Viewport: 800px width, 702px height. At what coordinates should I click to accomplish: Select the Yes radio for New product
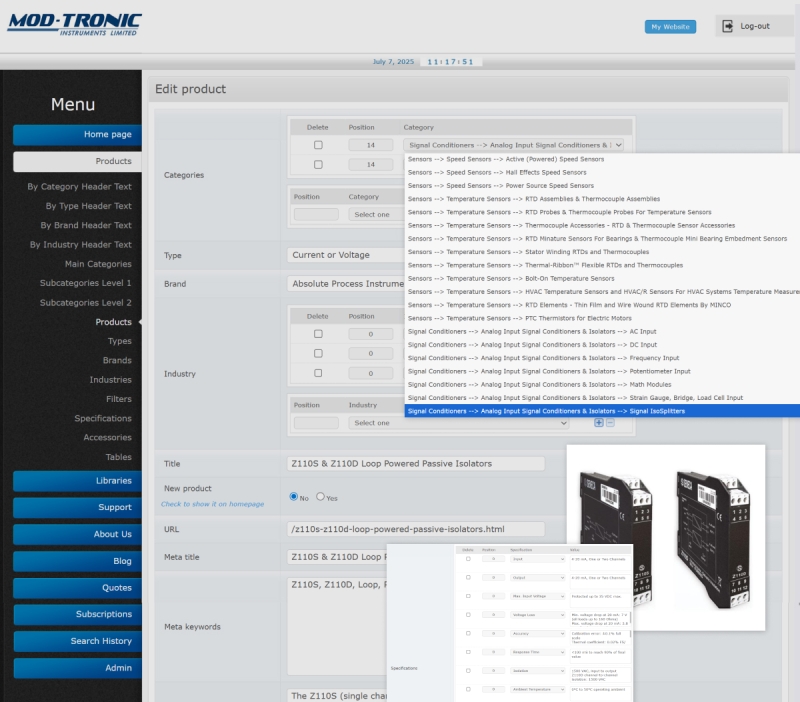pos(320,496)
